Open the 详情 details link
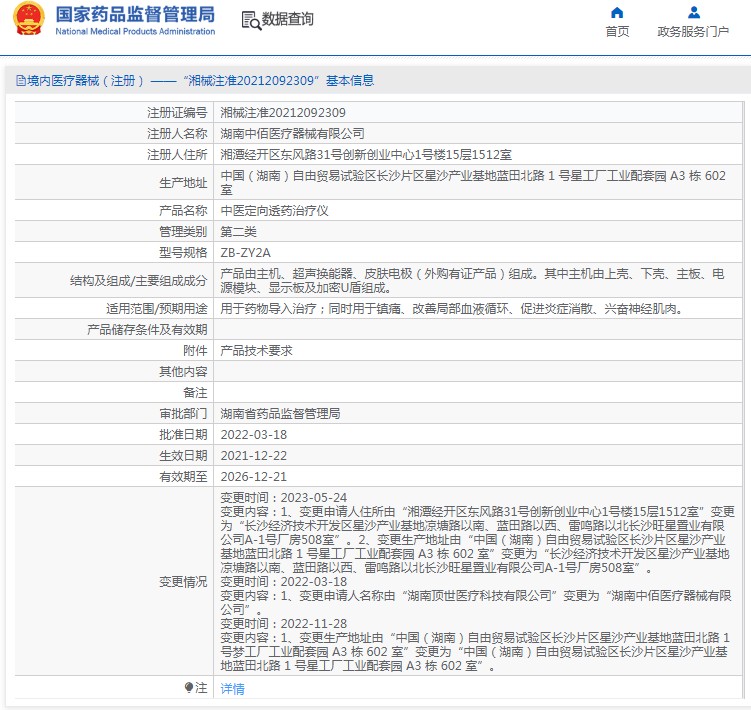This screenshot has height=710, width=751. (232, 689)
